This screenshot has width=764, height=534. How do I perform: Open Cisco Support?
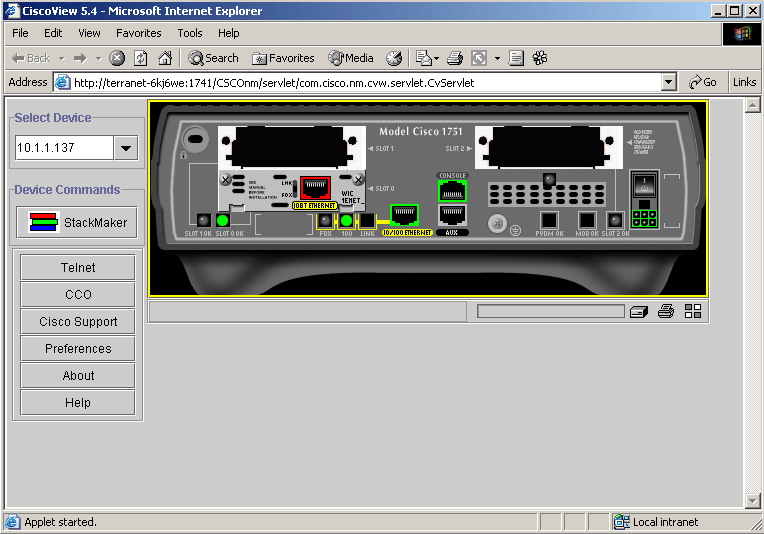pyautogui.click(x=78, y=322)
